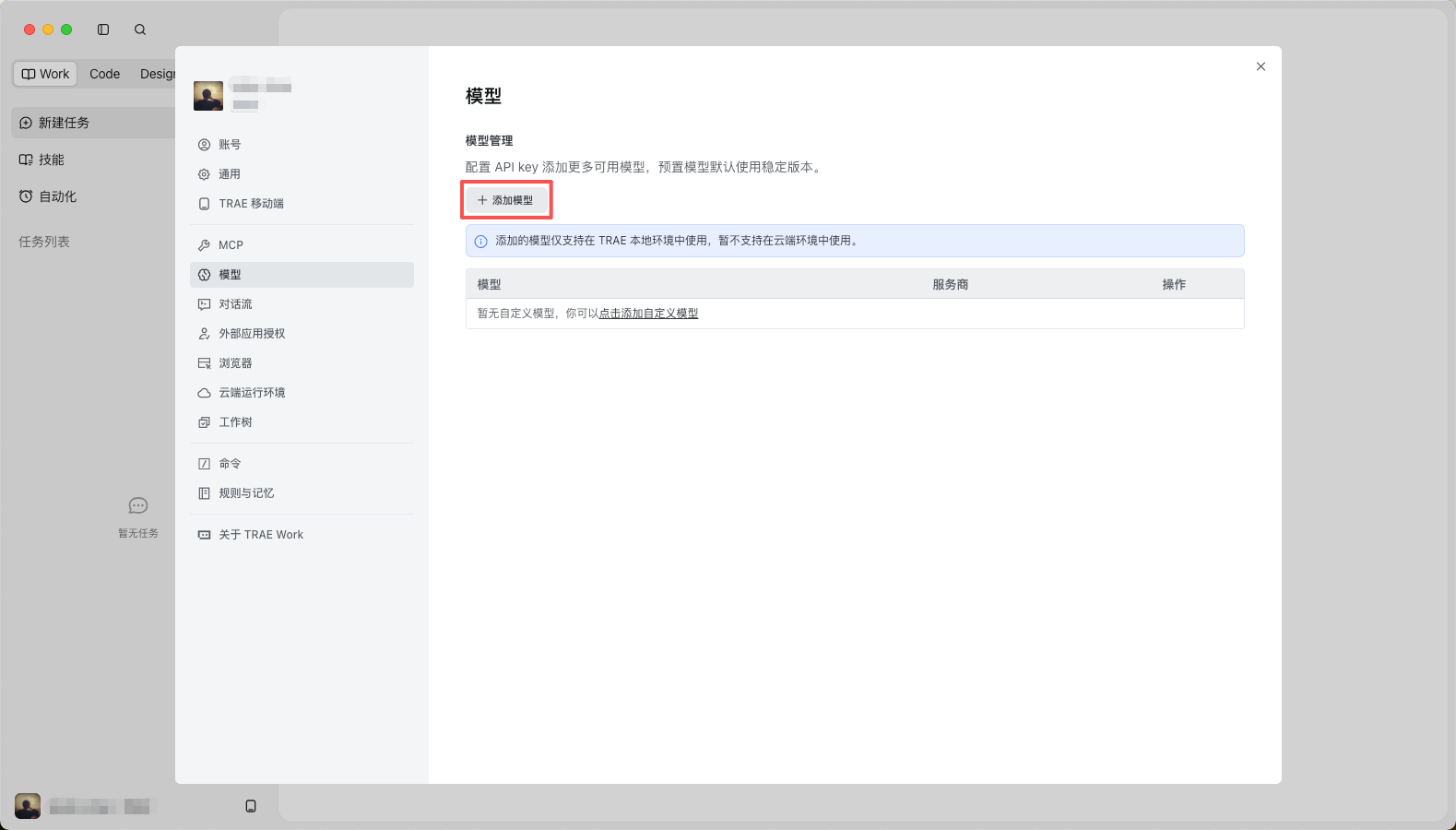Image resolution: width=1456 pixels, height=830 pixels.
Task: Click the MCP wrench icon
Action: [x=205, y=245]
